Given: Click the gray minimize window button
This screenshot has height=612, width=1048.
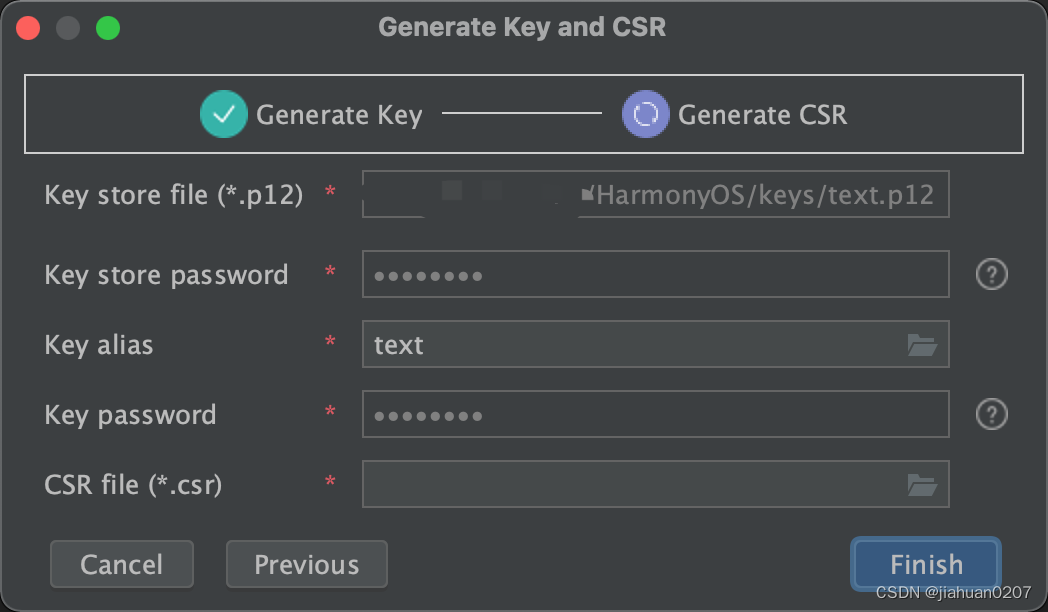Looking at the screenshot, I should (68, 28).
